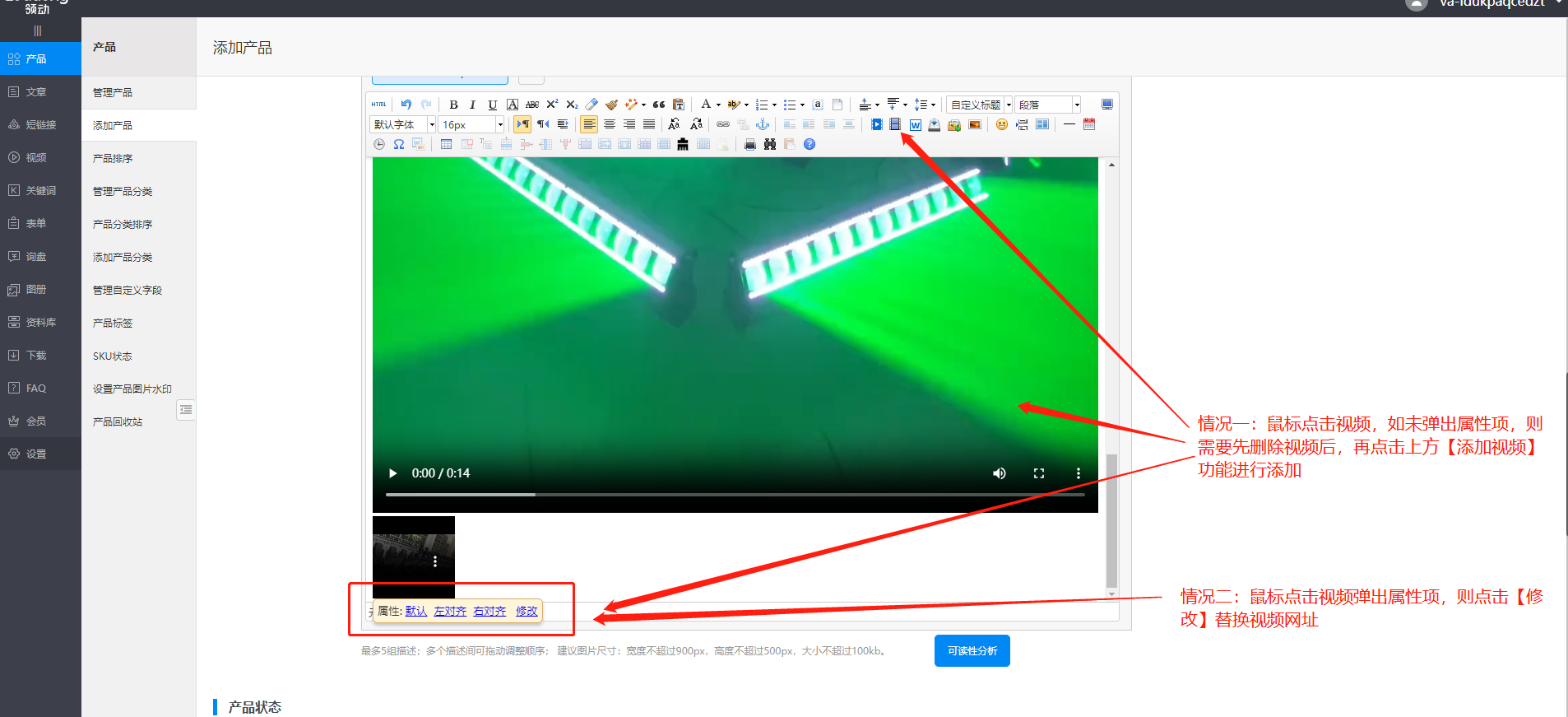Click the anchor icon in toolbar
This screenshot has height=717, width=1568.
[763, 124]
